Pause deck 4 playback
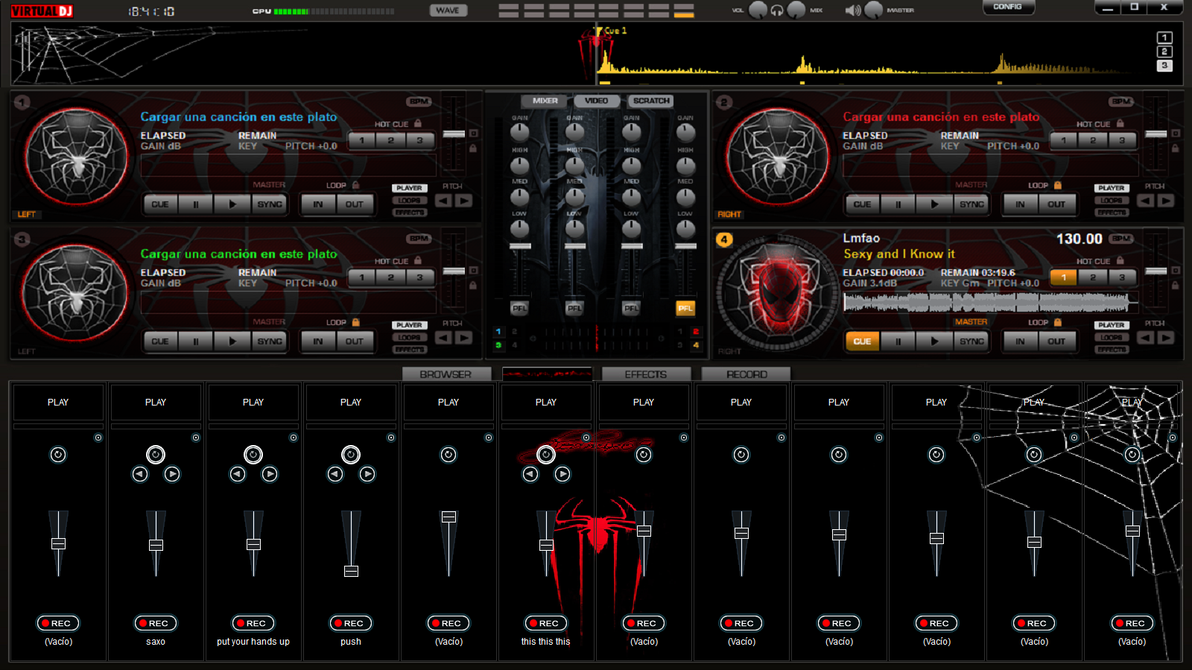This screenshot has width=1192, height=670. (898, 341)
